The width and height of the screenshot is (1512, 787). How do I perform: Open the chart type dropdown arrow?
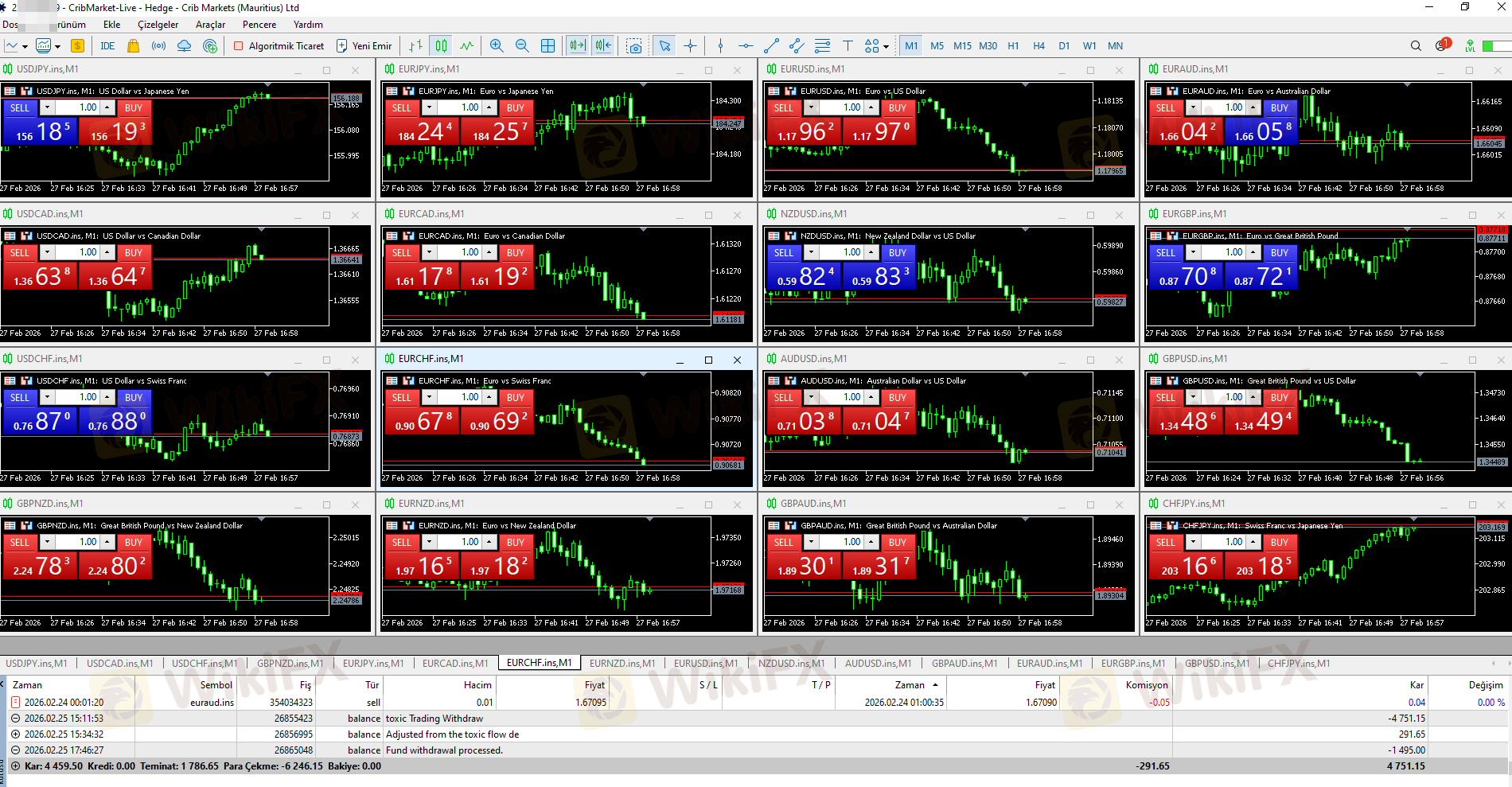[x=25, y=46]
